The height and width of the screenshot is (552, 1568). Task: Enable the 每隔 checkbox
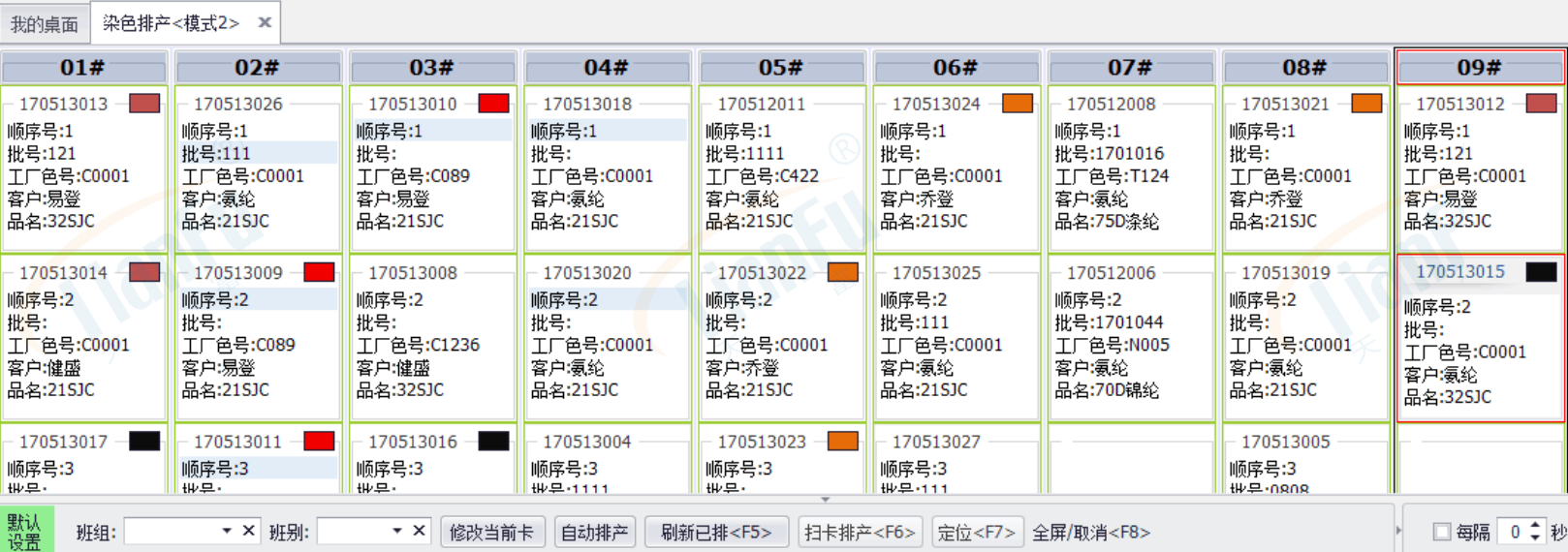[1441, 532]
